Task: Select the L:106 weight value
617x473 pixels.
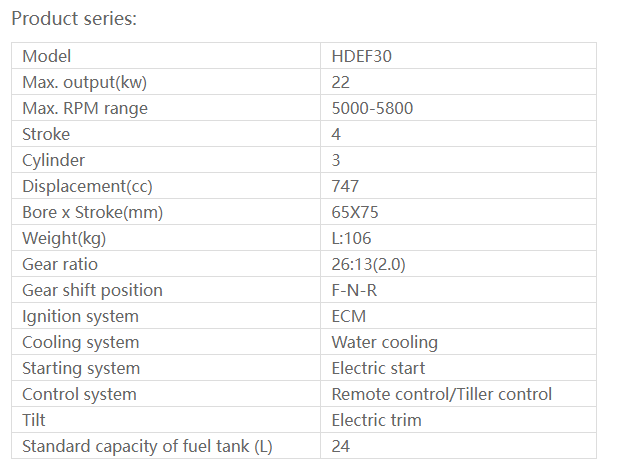Action: point(352,238)
